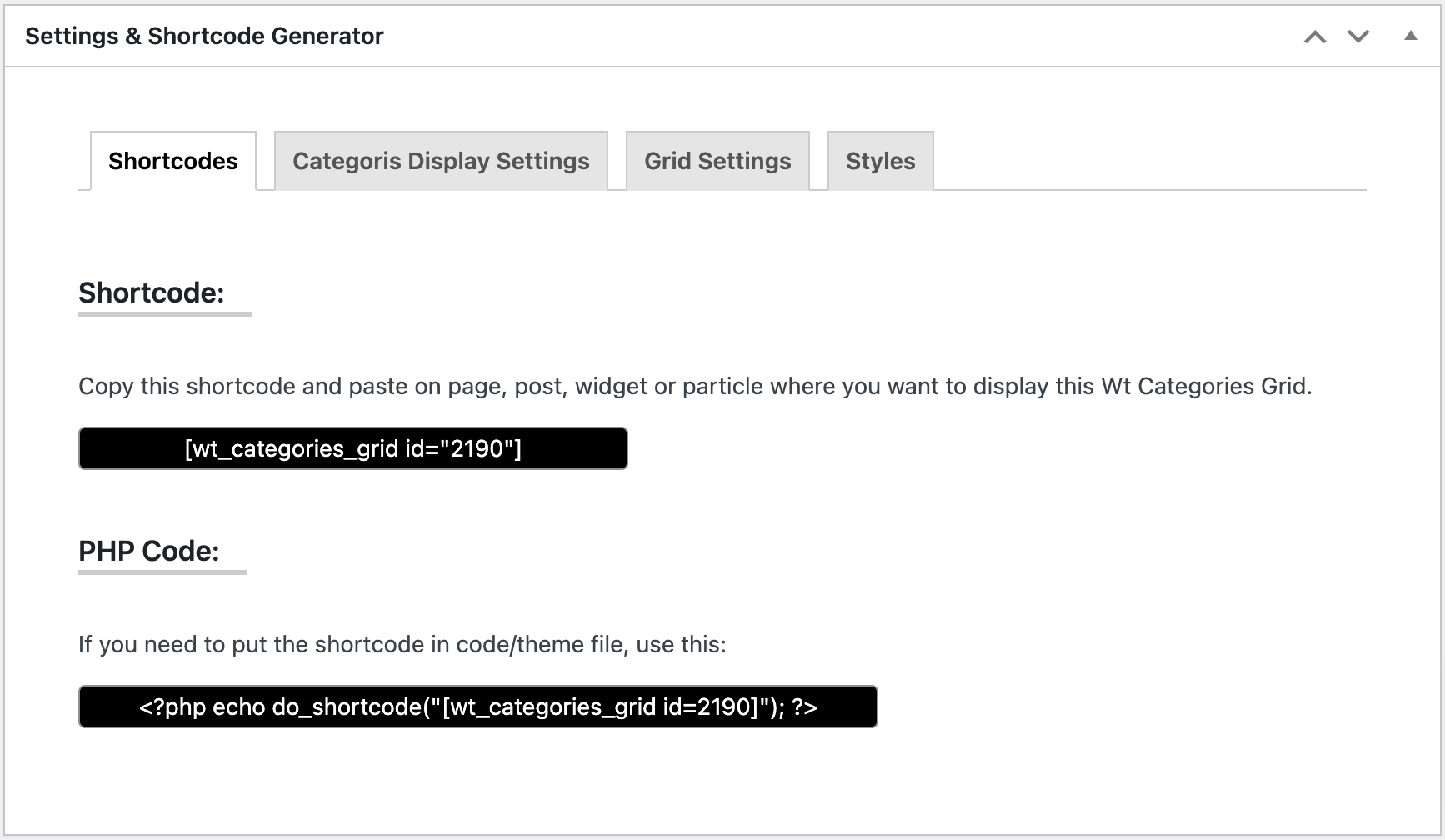
Task: Open the Categoris Display Settings tab
Action: [x=441, y=161]
